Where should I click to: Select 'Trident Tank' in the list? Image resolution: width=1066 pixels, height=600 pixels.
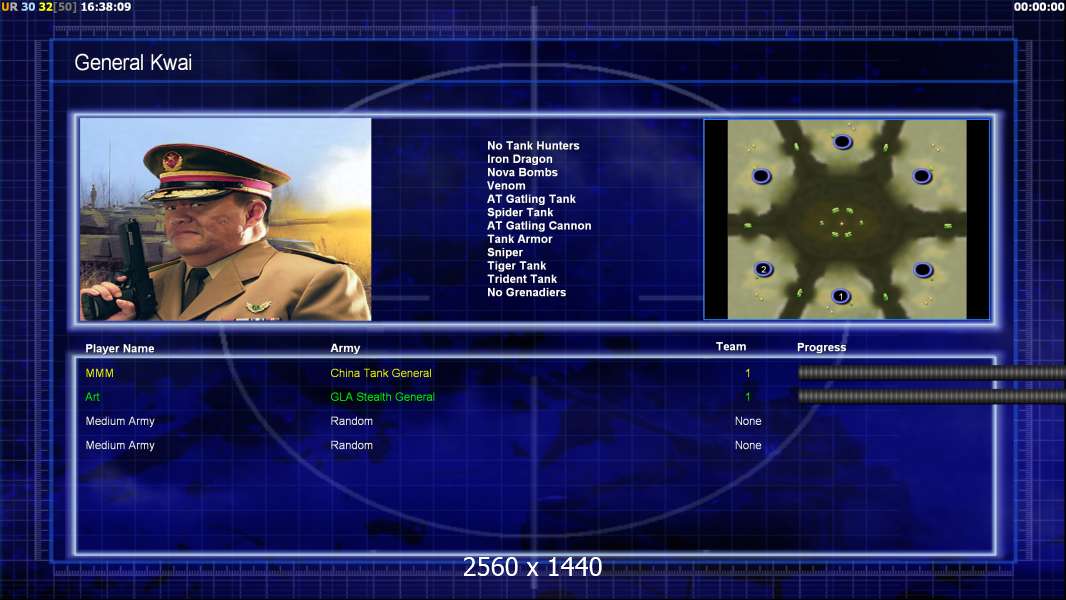tap(521, 279)
